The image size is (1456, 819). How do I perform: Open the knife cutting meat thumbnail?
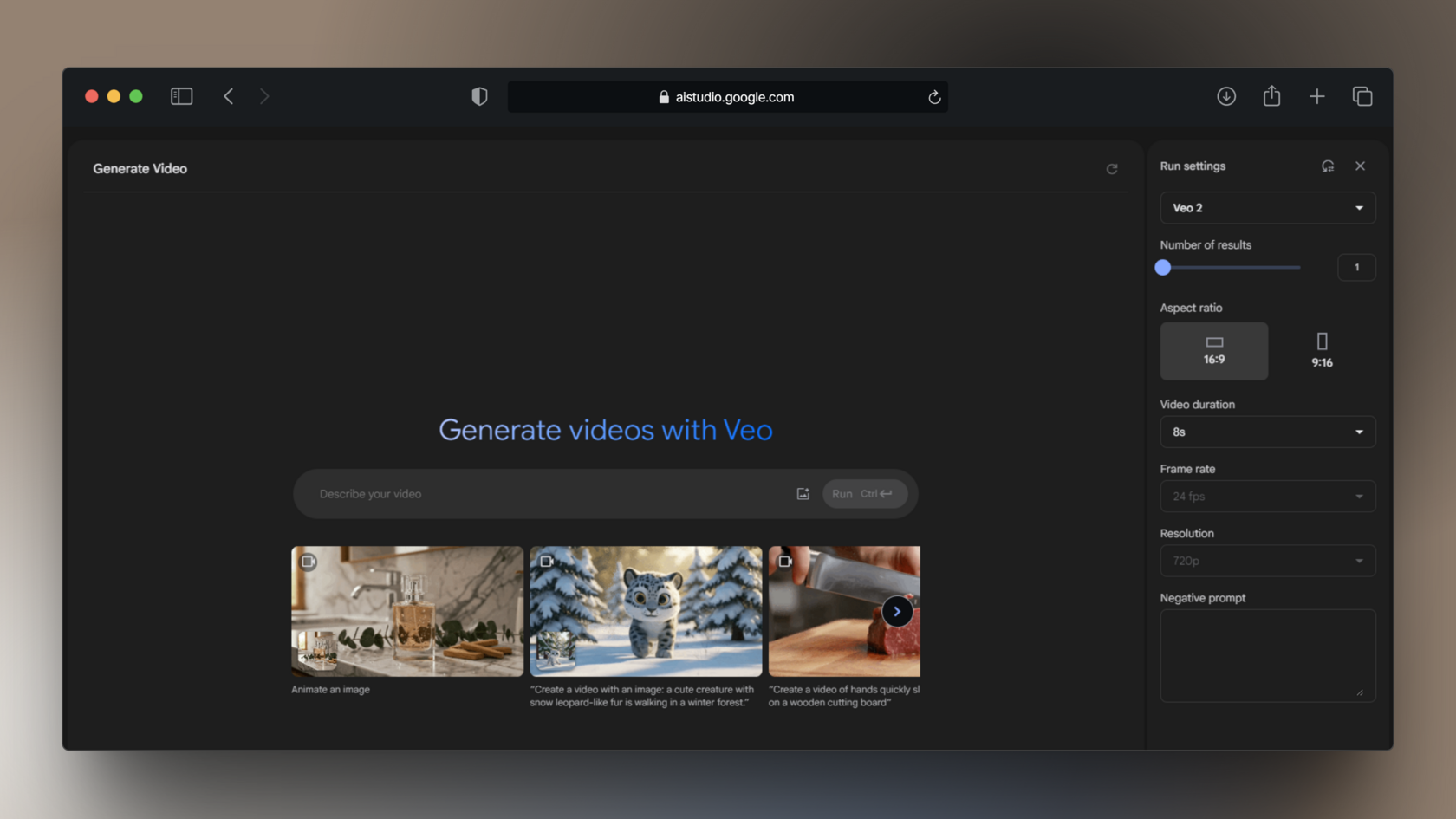pyautogui.click(x=844, y=611)
